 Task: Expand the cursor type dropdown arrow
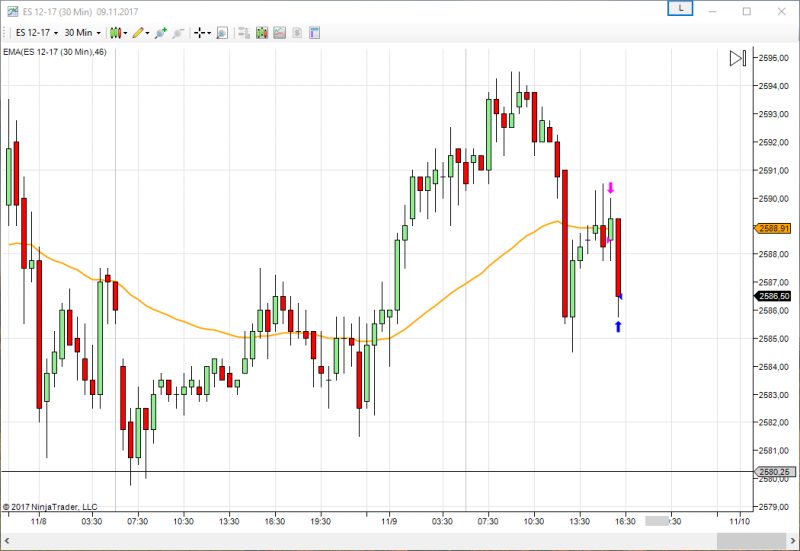click(209, 33)
